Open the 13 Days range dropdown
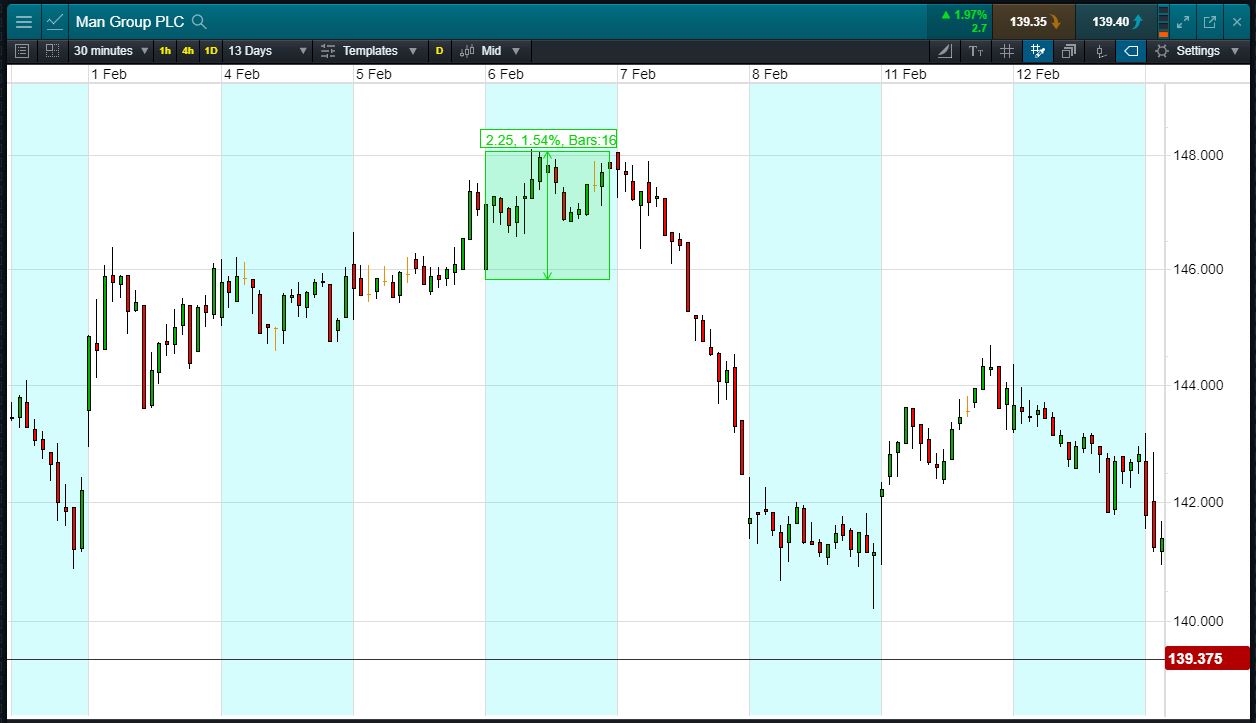This screenshot has width=1256, height=723. point(268,51)
